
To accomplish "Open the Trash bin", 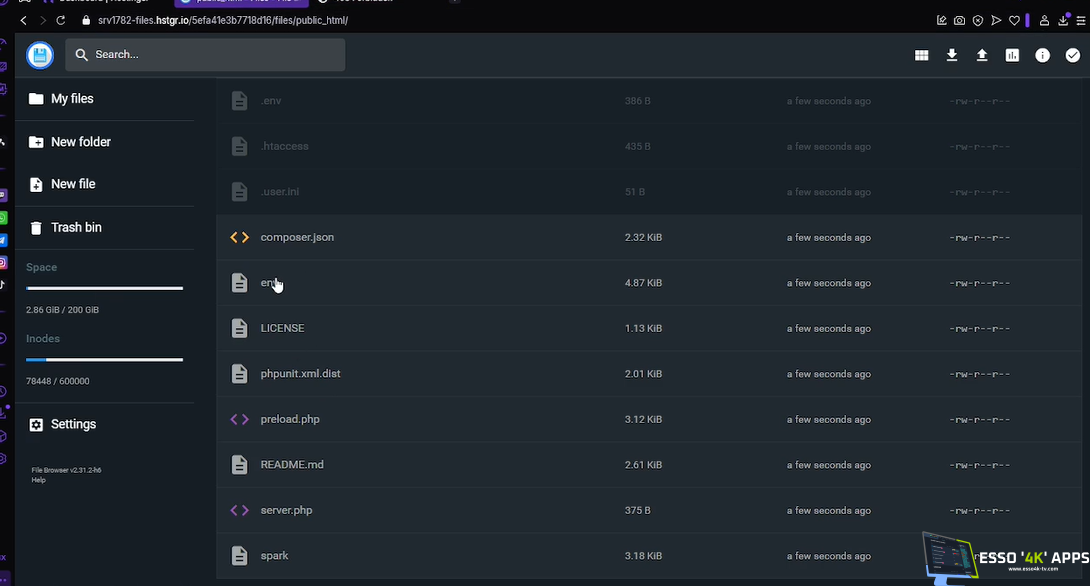I will [76, 228].
